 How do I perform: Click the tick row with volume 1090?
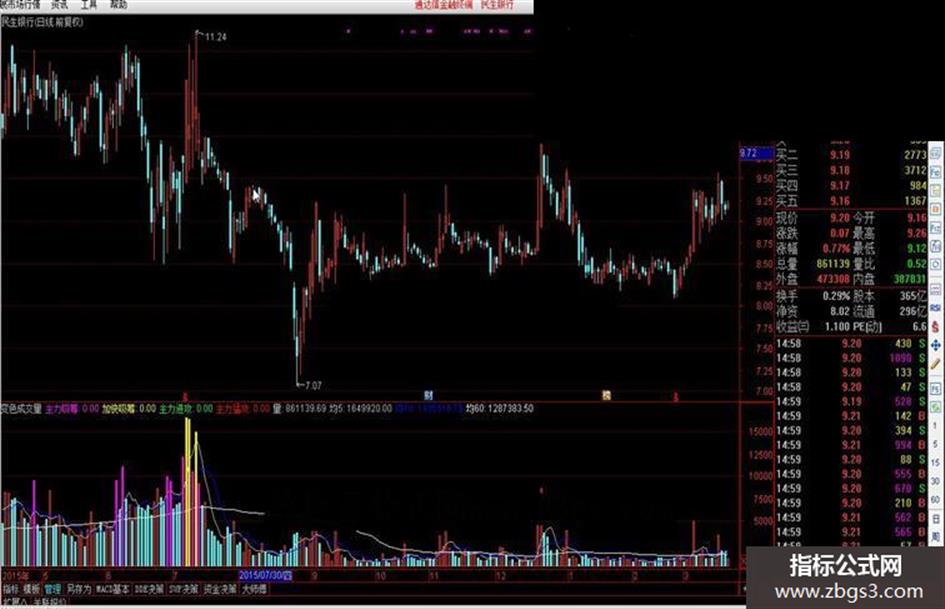[851, 358]
